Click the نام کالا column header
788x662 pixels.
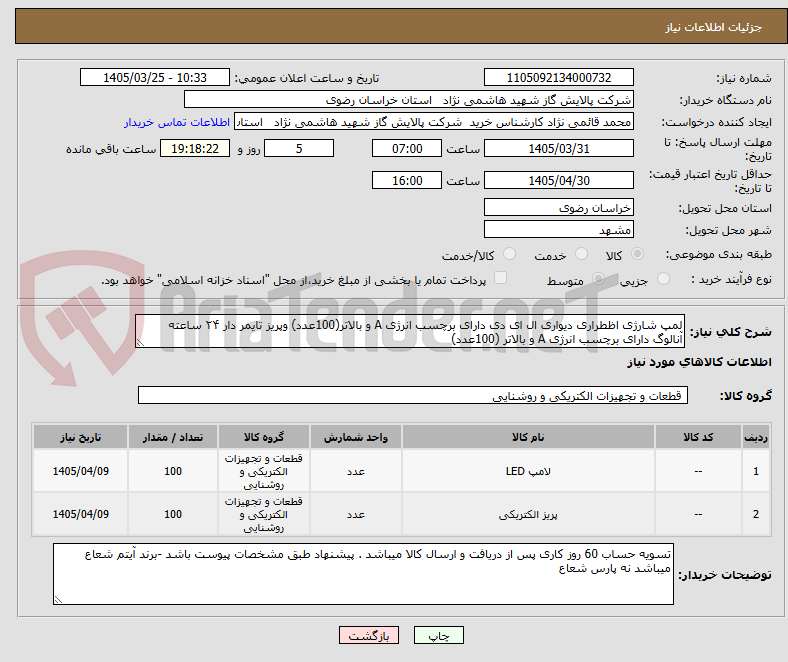coord(528,437)
